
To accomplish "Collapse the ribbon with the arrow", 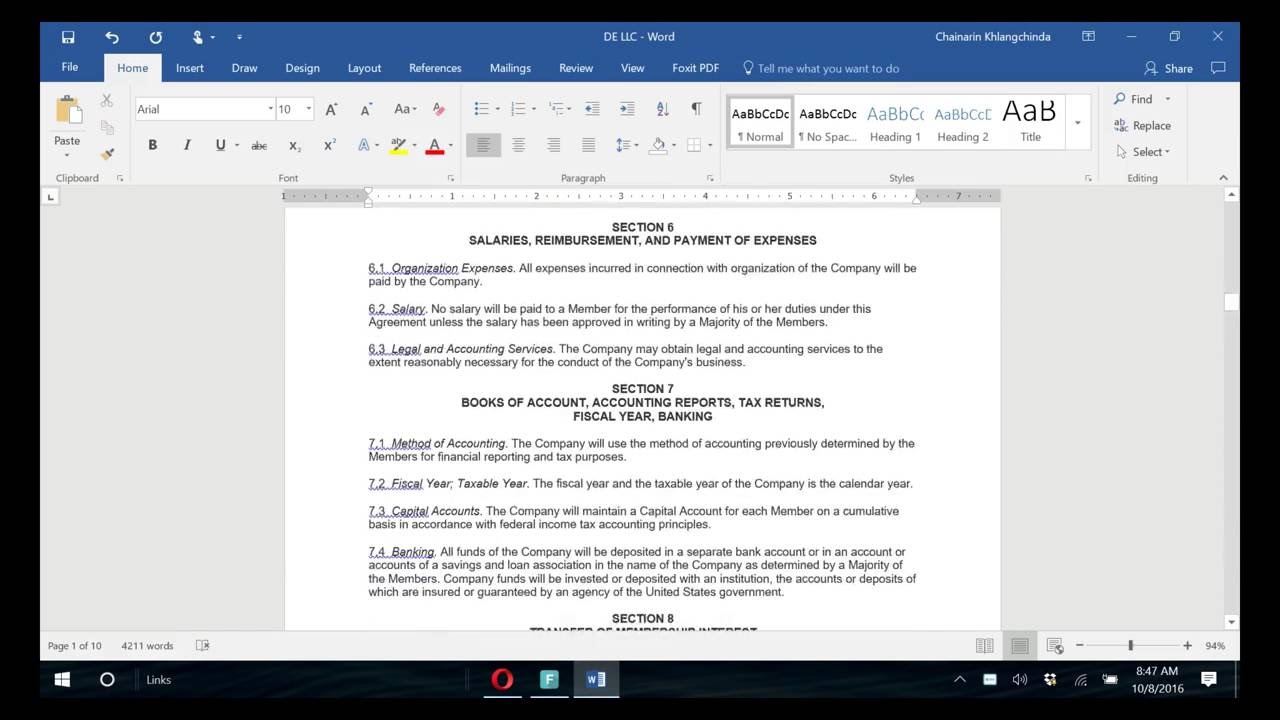I will click(x=1223, y=178).
